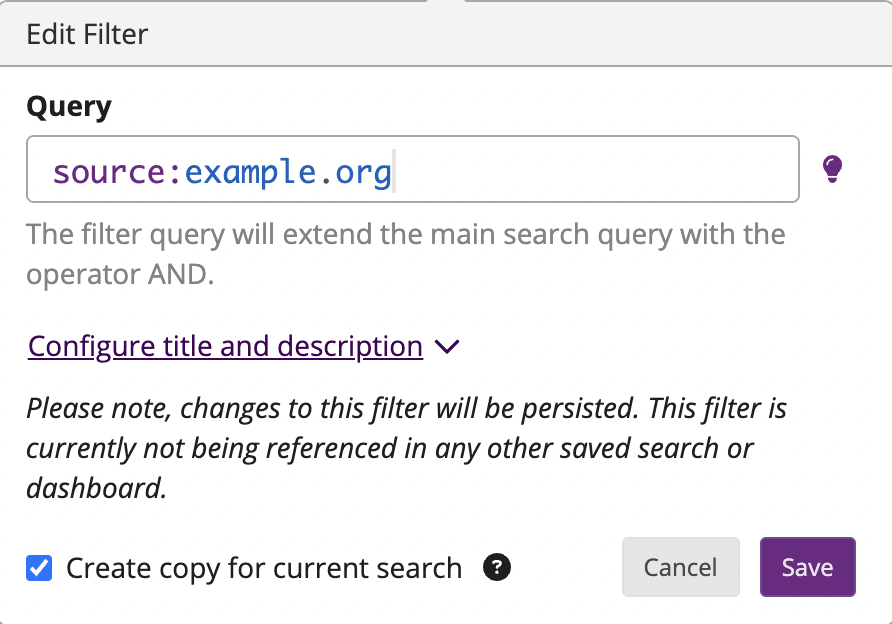Open query syntax help via lightbulb icon
Viewport: 892px width, 624px height.
pyautogui.click(x=832, y=169)
